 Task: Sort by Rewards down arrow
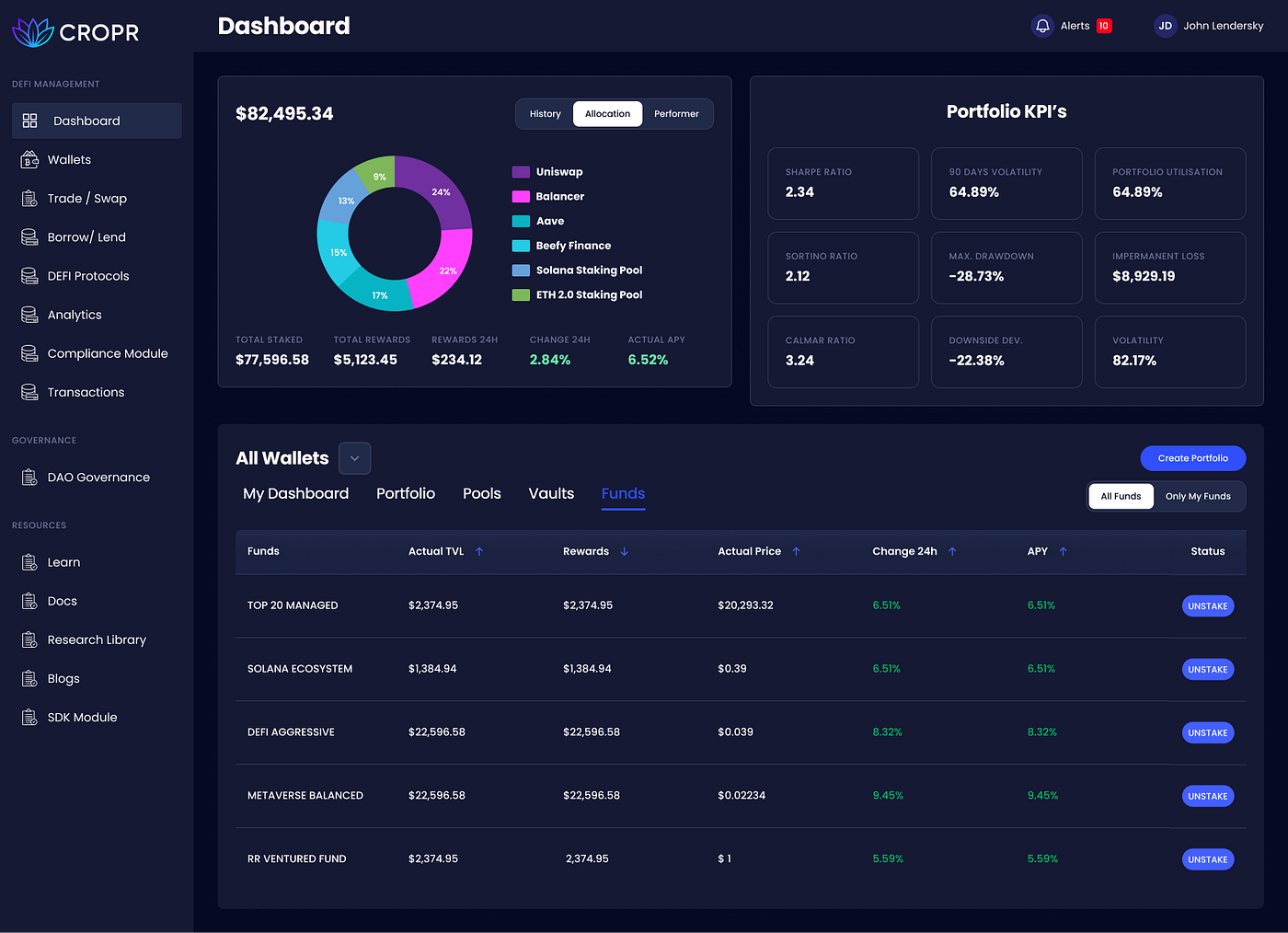pyautogui.click(x=625, y=551)
